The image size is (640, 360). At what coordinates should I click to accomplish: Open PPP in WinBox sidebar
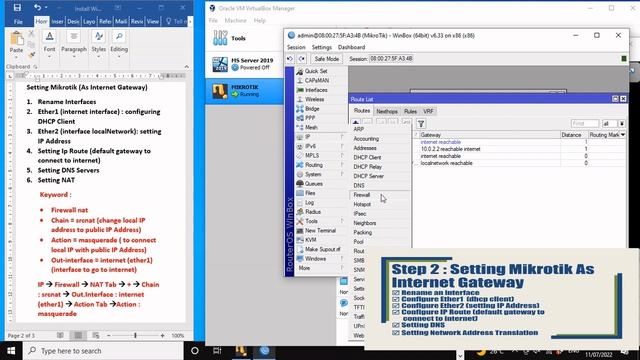pyautogui.click(x=310, y=118)
